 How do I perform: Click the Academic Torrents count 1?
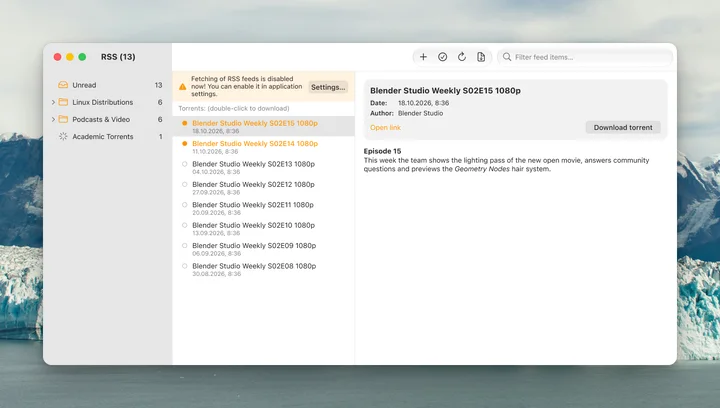(x=160, y=136)
